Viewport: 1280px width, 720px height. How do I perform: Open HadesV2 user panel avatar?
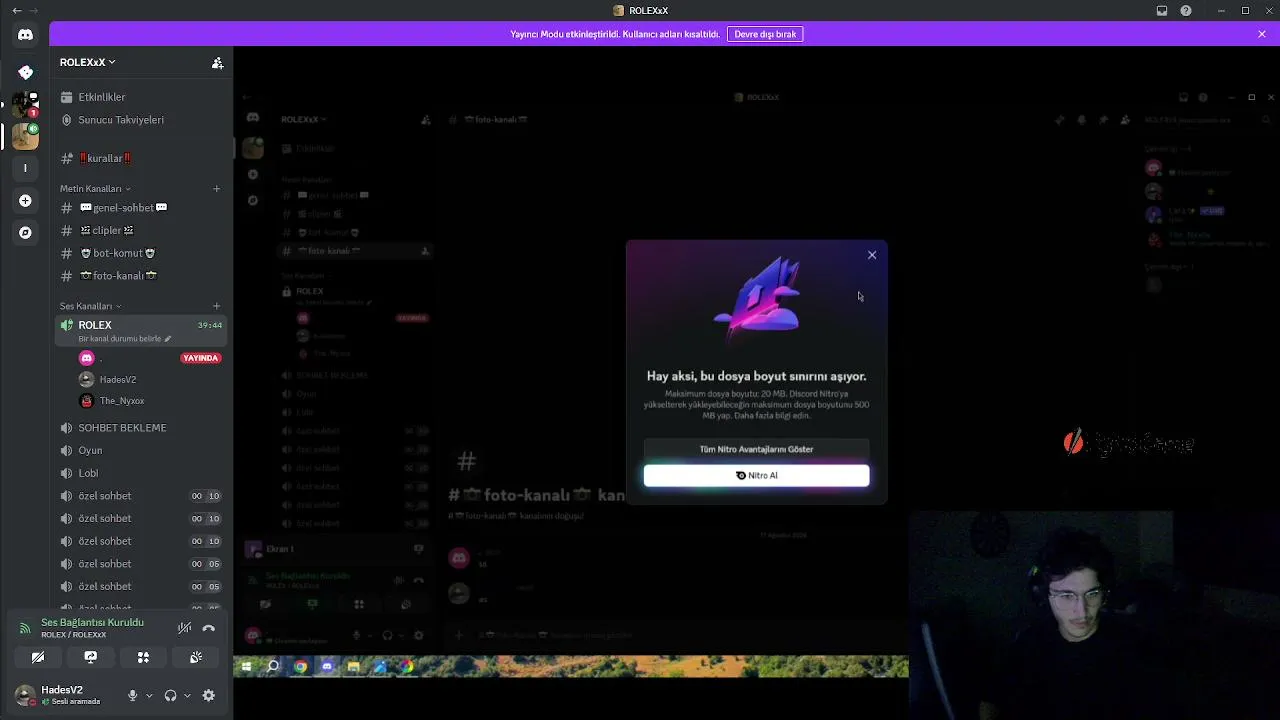pos(25,695)
